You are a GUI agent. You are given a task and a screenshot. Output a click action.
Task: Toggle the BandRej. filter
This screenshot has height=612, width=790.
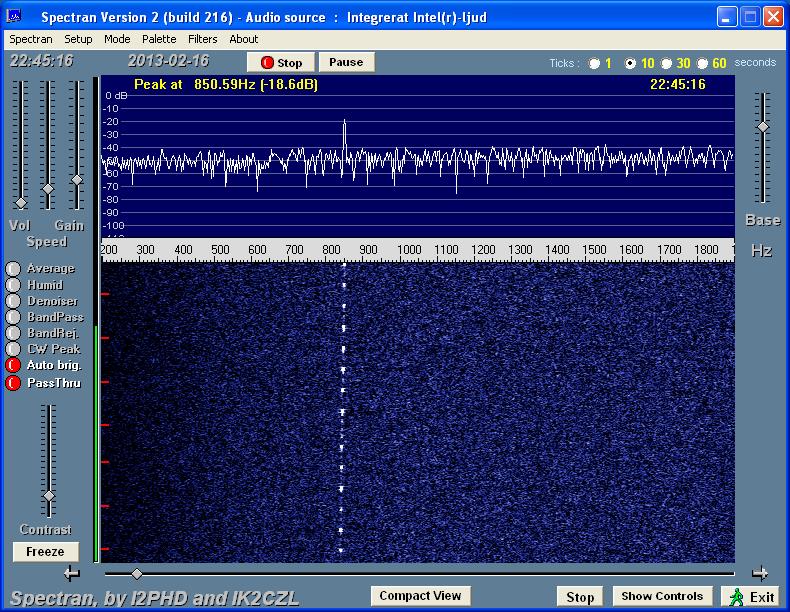click(13, 333)
